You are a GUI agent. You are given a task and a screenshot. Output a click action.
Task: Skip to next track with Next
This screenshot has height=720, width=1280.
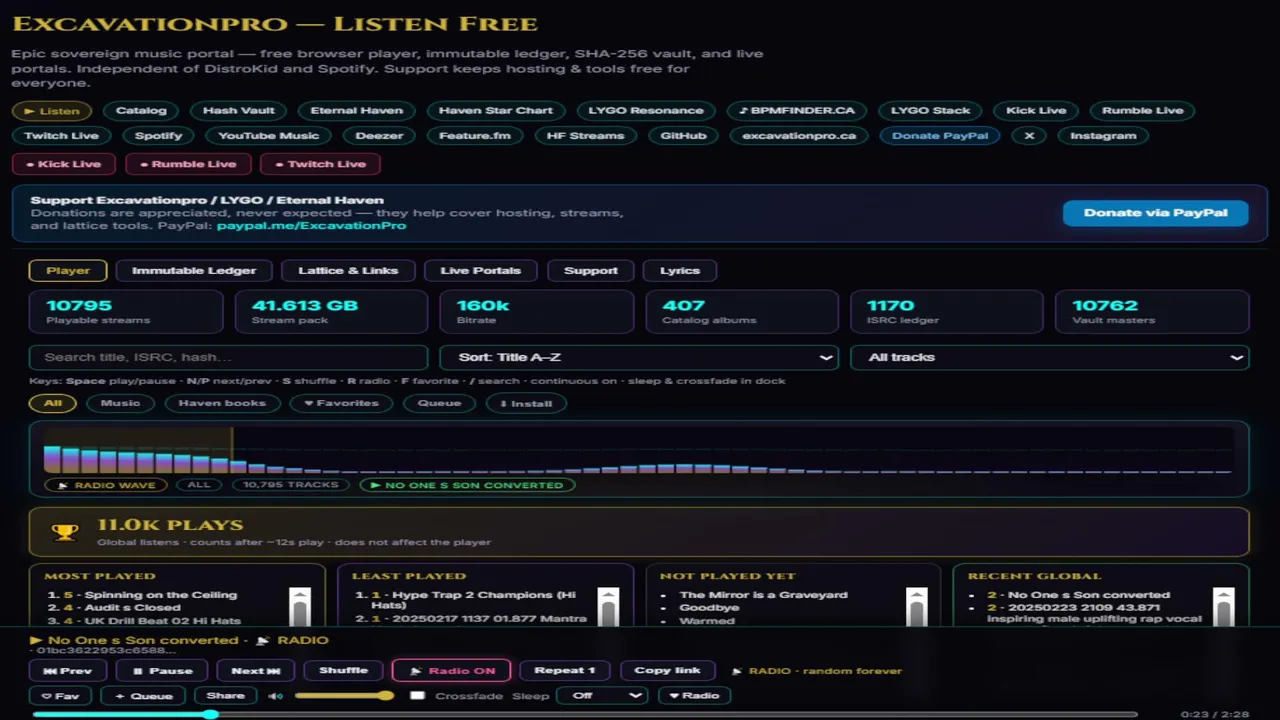point(256,671)
